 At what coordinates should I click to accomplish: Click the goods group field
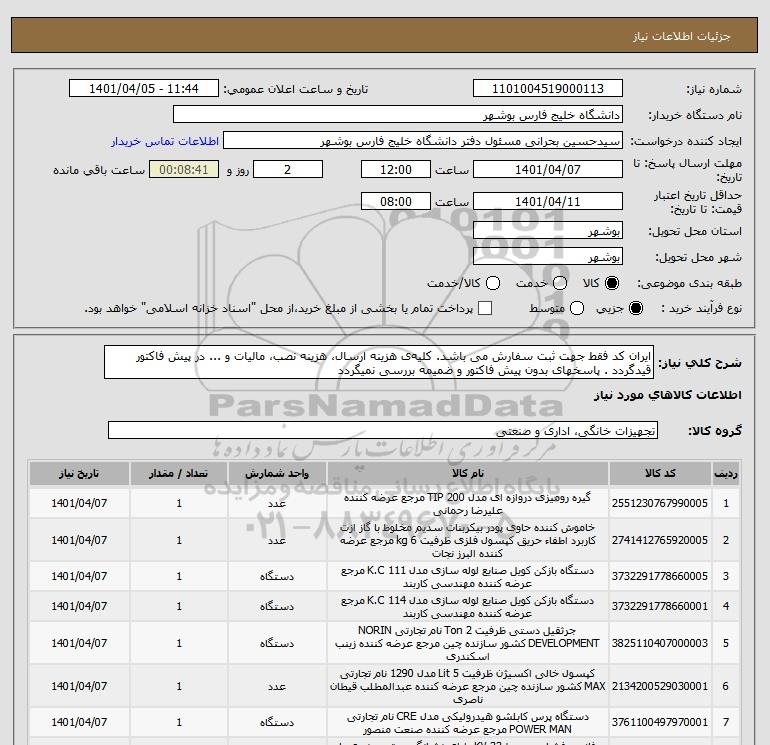[x=383, y=430]
